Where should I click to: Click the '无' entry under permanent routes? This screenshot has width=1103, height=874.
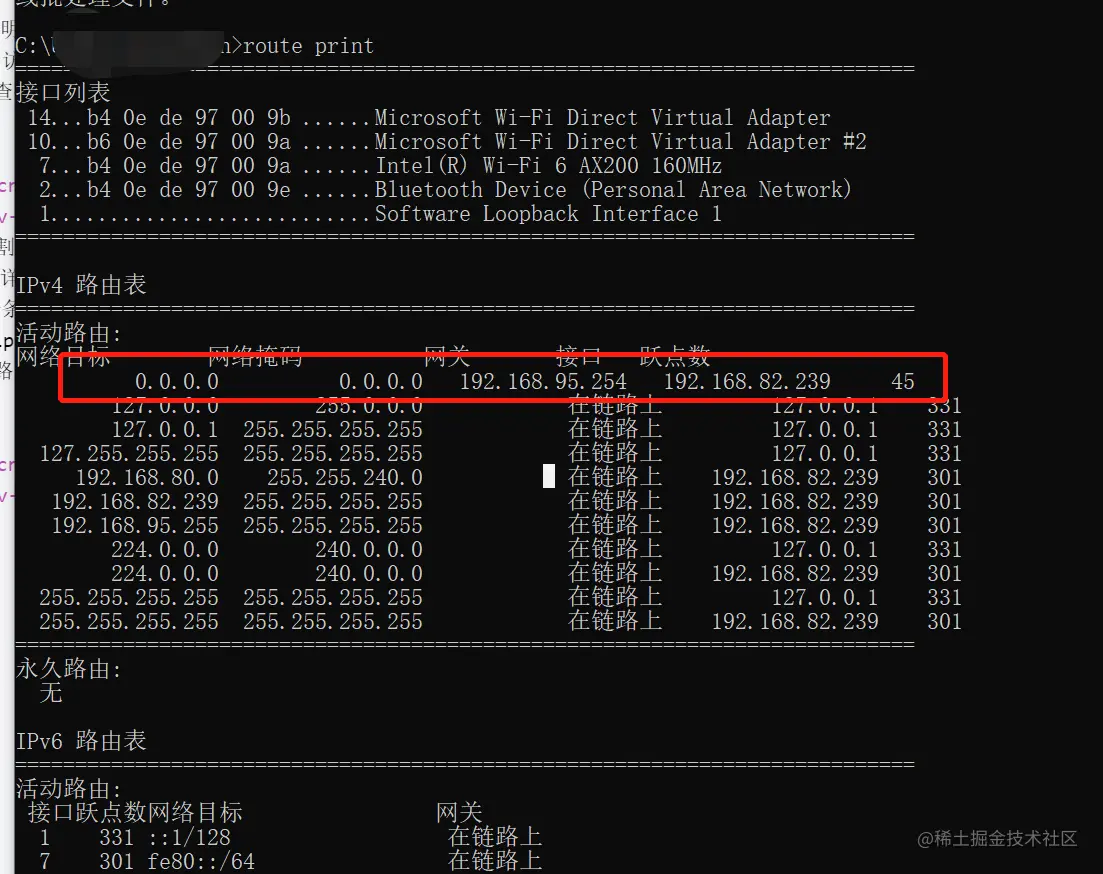pos(51,692)
